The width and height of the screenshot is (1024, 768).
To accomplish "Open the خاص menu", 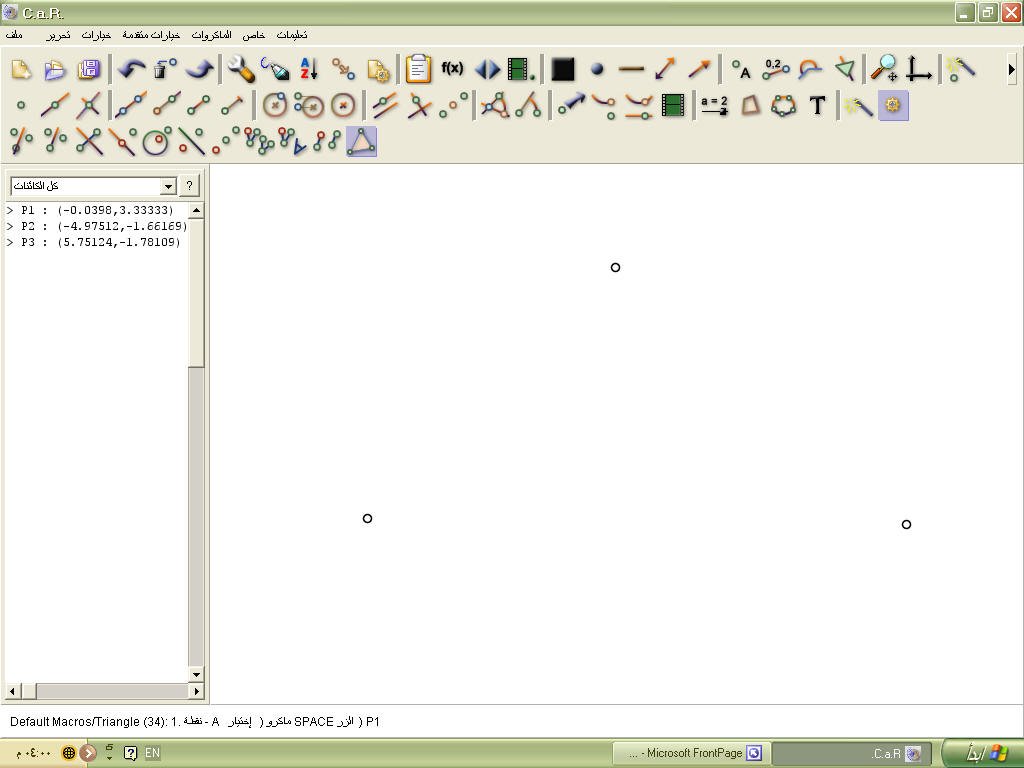I will pos(253,35).
